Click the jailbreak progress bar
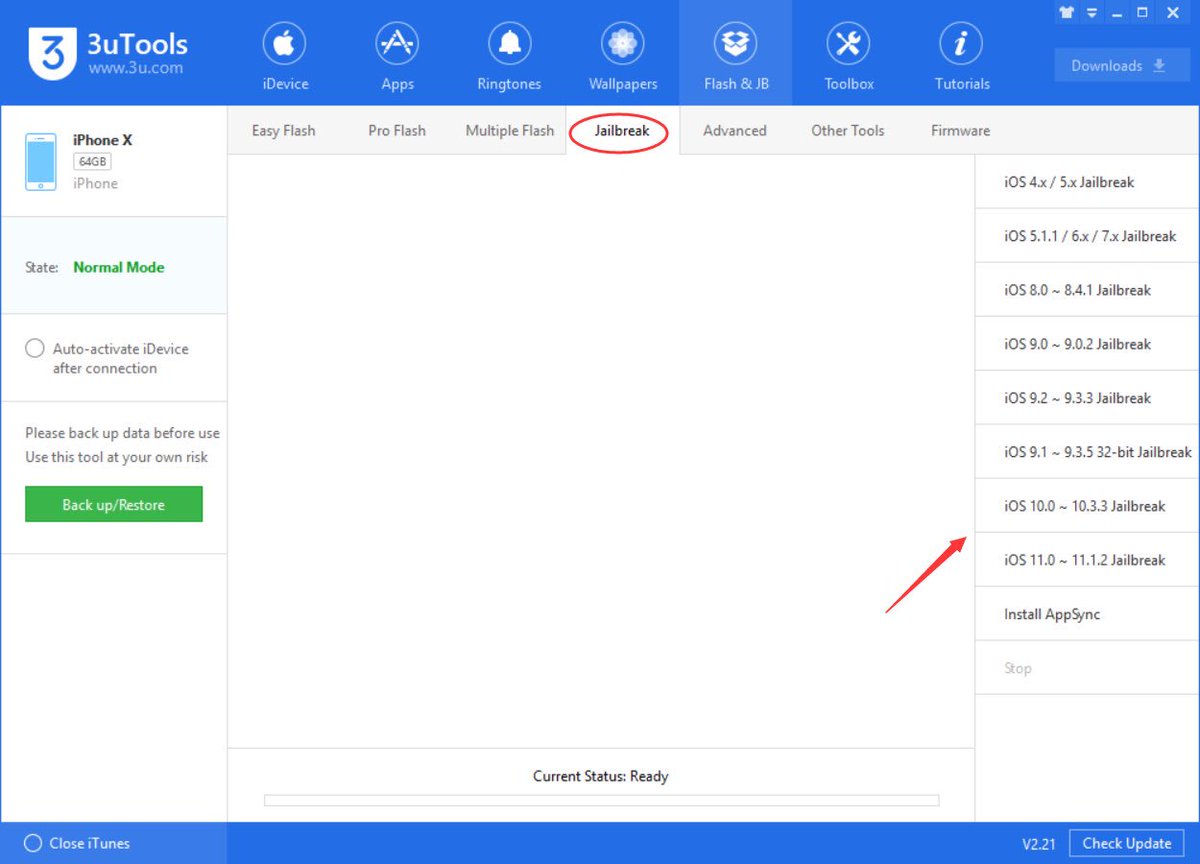Image resolution: width=1200 pixels, height=864 pixels. click(601, 800)
